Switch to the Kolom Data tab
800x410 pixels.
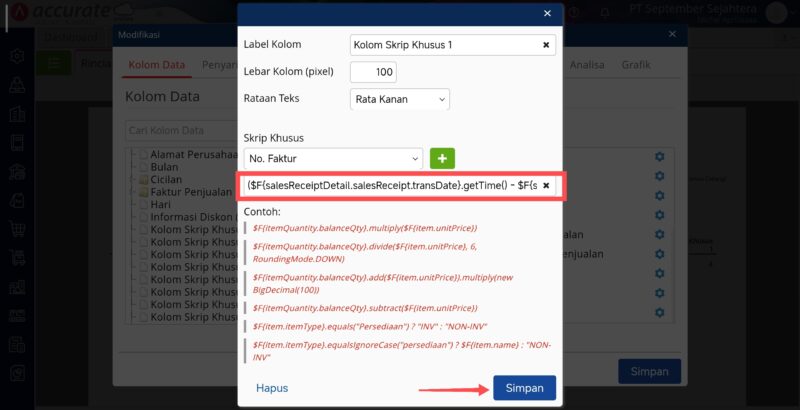click(157, 65)
